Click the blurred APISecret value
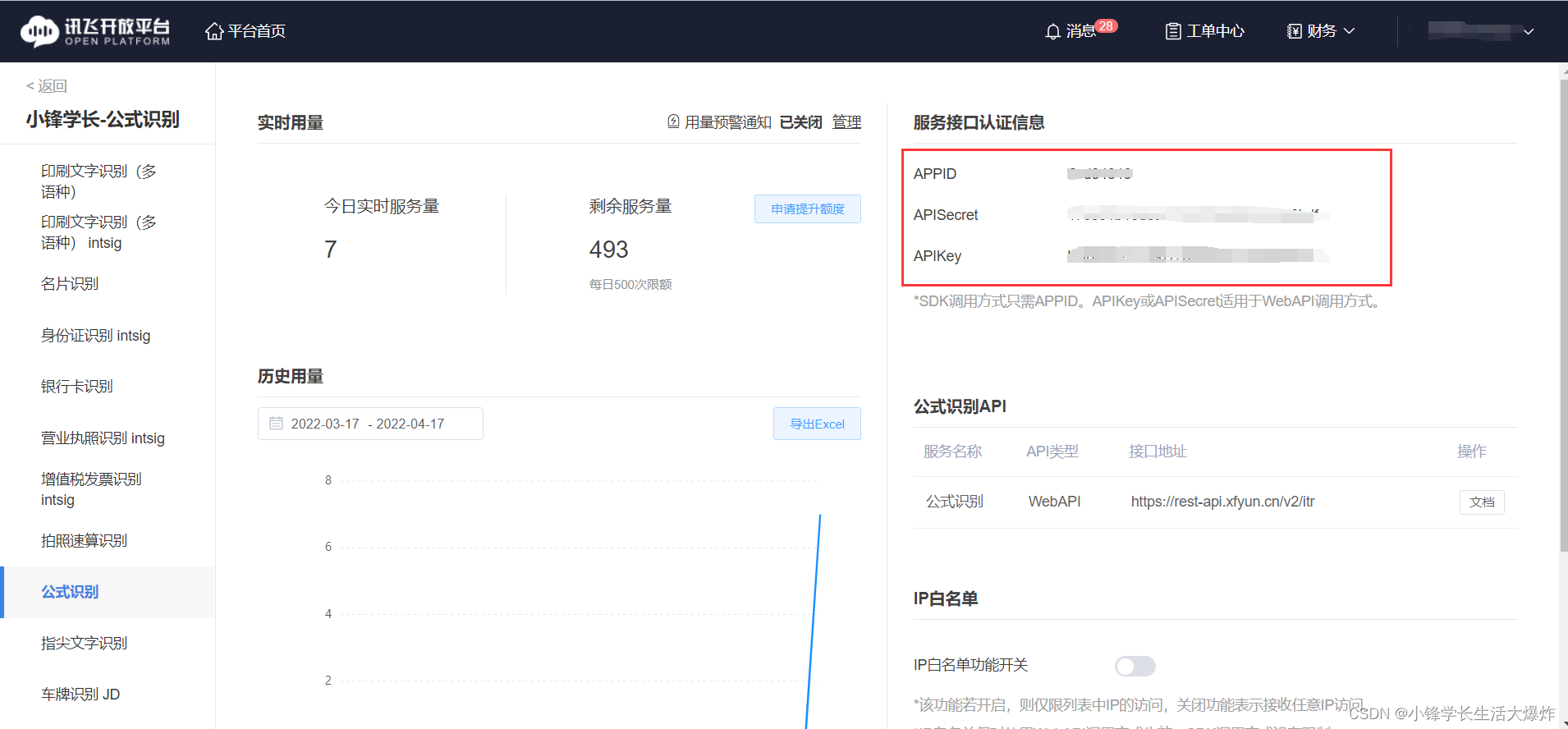The width and height of the screenshot is (1568, 729). [1198, 215]
